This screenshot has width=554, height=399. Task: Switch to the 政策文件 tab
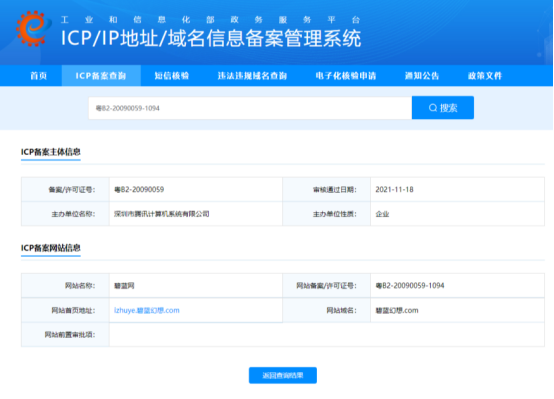485,76
